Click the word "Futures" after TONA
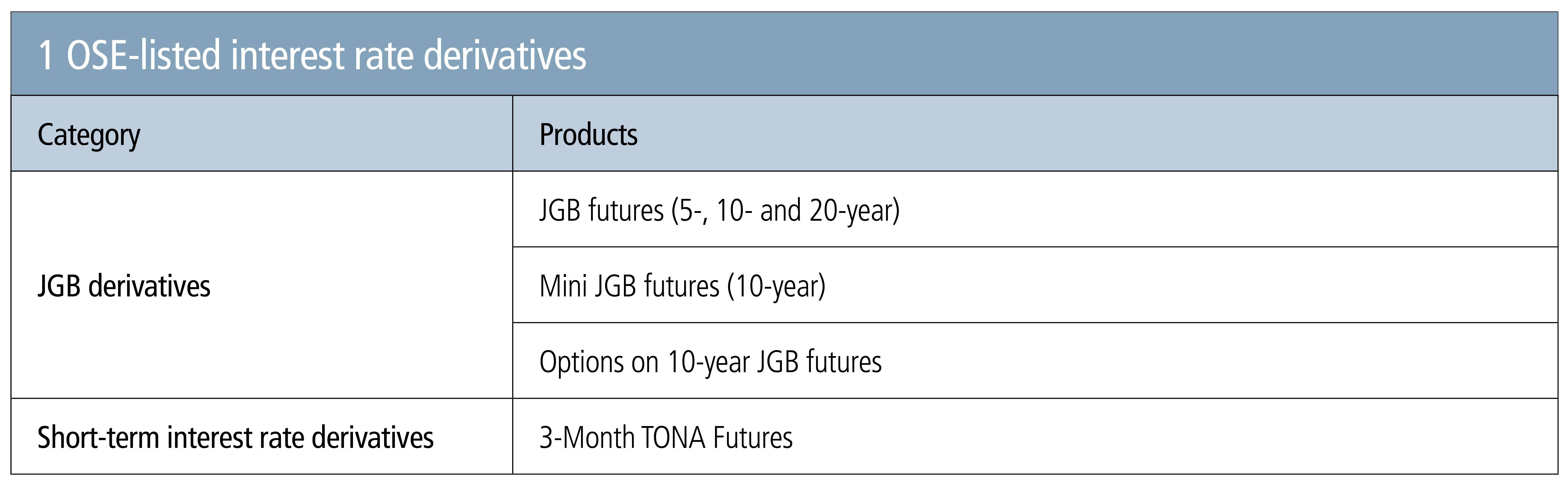1568x486 pixels. 753,437
